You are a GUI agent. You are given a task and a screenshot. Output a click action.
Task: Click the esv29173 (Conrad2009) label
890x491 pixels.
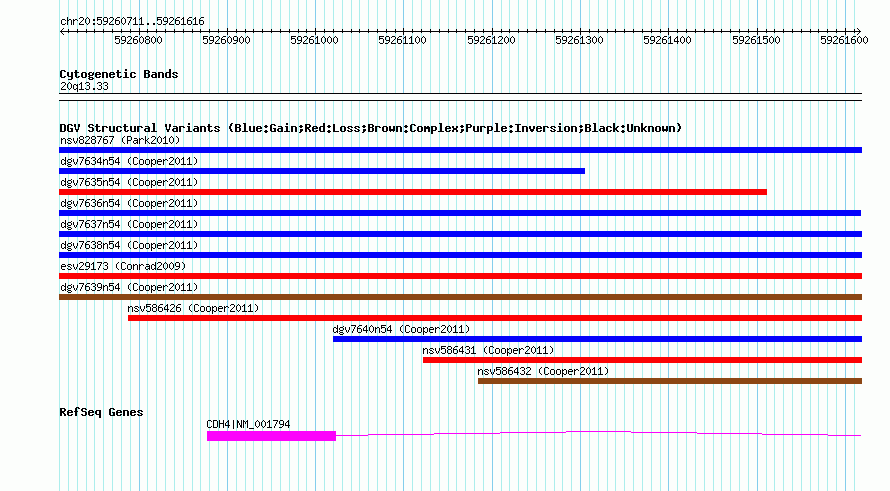123,266
